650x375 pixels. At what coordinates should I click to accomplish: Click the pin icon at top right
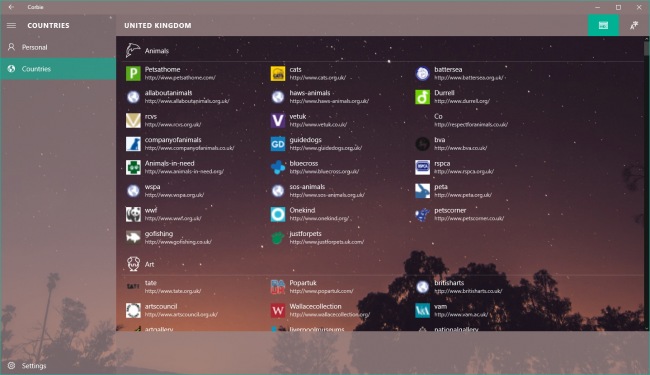(634, 25)
